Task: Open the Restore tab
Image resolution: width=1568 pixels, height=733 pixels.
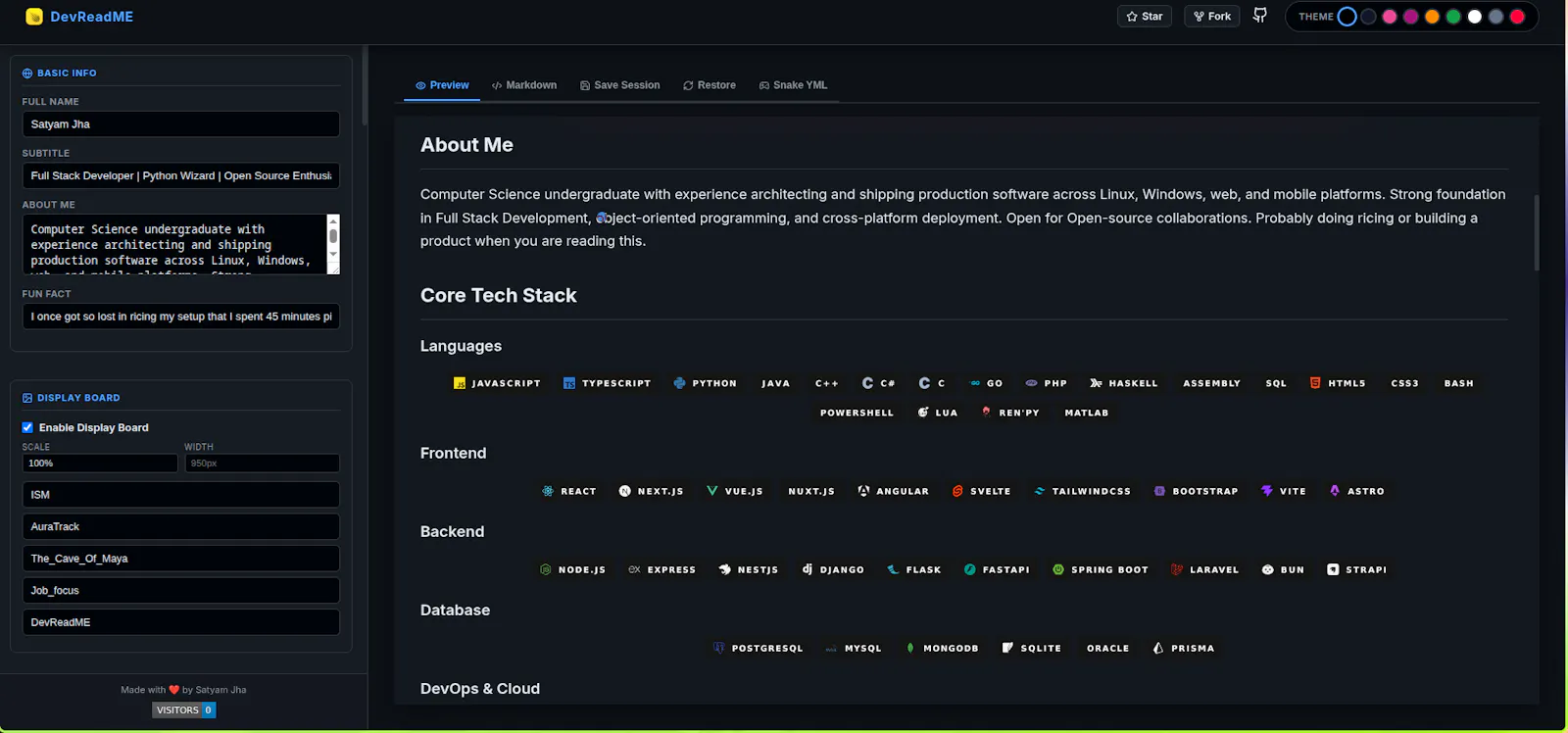Action: coord(710,85)
